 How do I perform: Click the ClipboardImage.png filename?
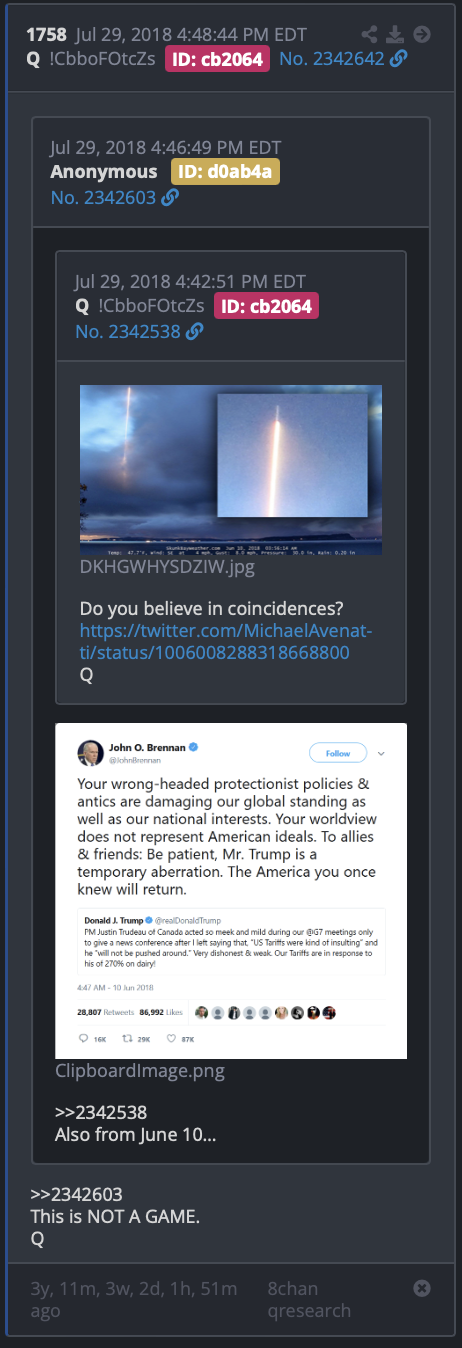(140, 1071)
